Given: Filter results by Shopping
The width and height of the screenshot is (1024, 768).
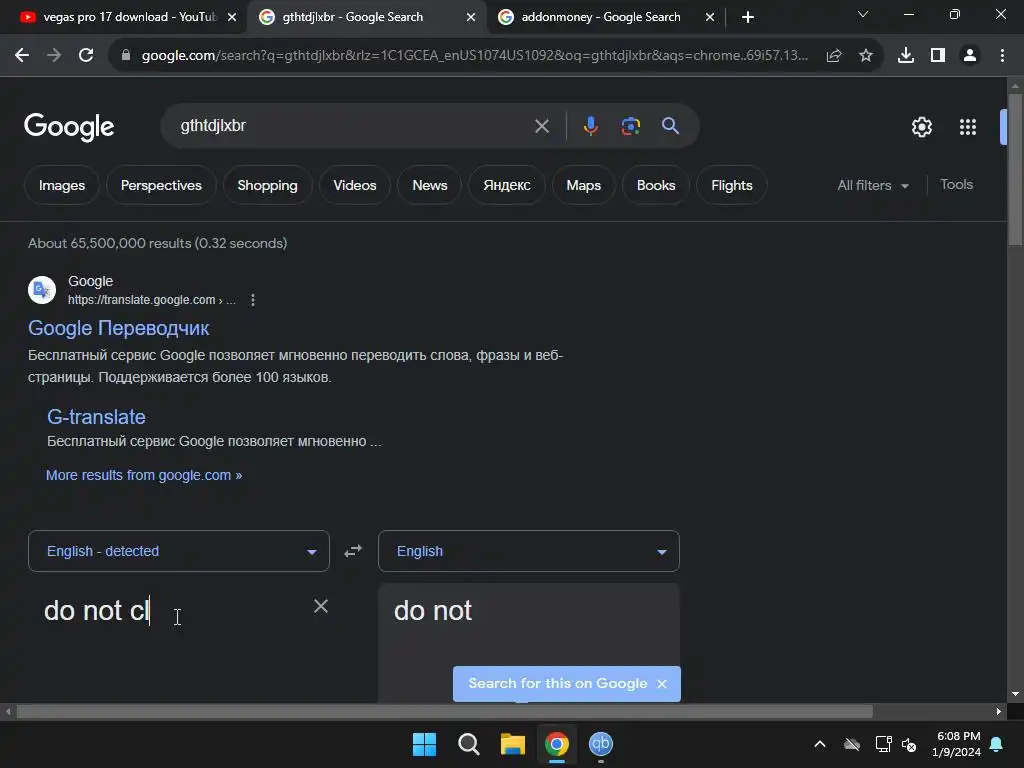Looking at the screenshot, I should click(267, 185).
